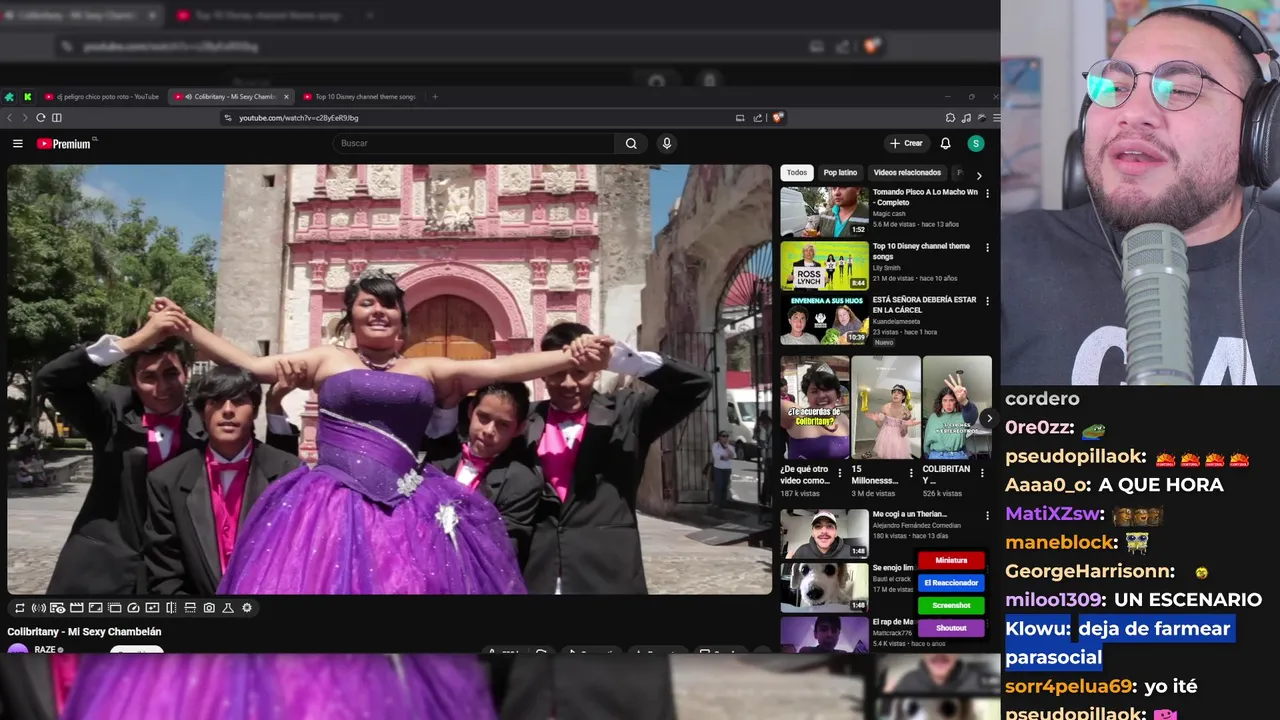The height and width of the screenshot is (720, 1280).
Task: Toggle the browser sidebar panel icon
Action: point(57,117)
